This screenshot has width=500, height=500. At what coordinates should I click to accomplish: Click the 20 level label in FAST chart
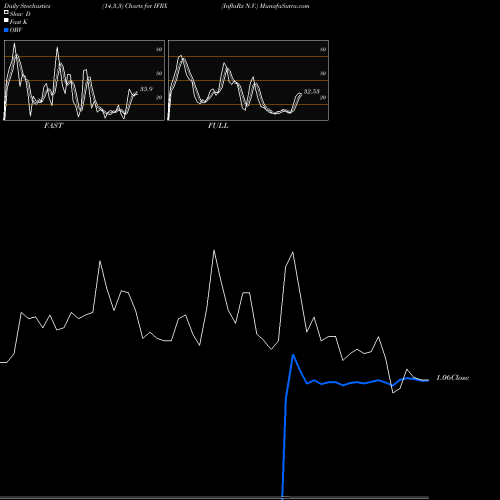[x=159, y=97]
